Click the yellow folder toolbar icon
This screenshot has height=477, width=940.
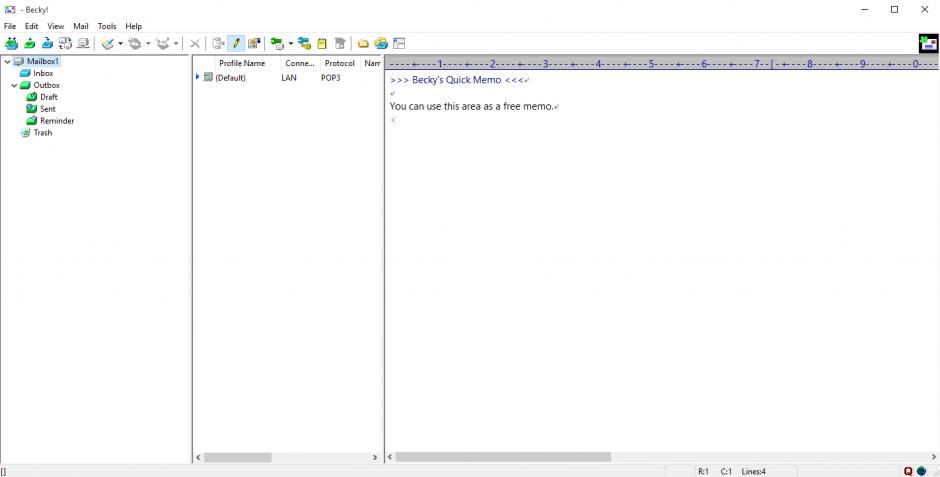click(x=363, y=43)
